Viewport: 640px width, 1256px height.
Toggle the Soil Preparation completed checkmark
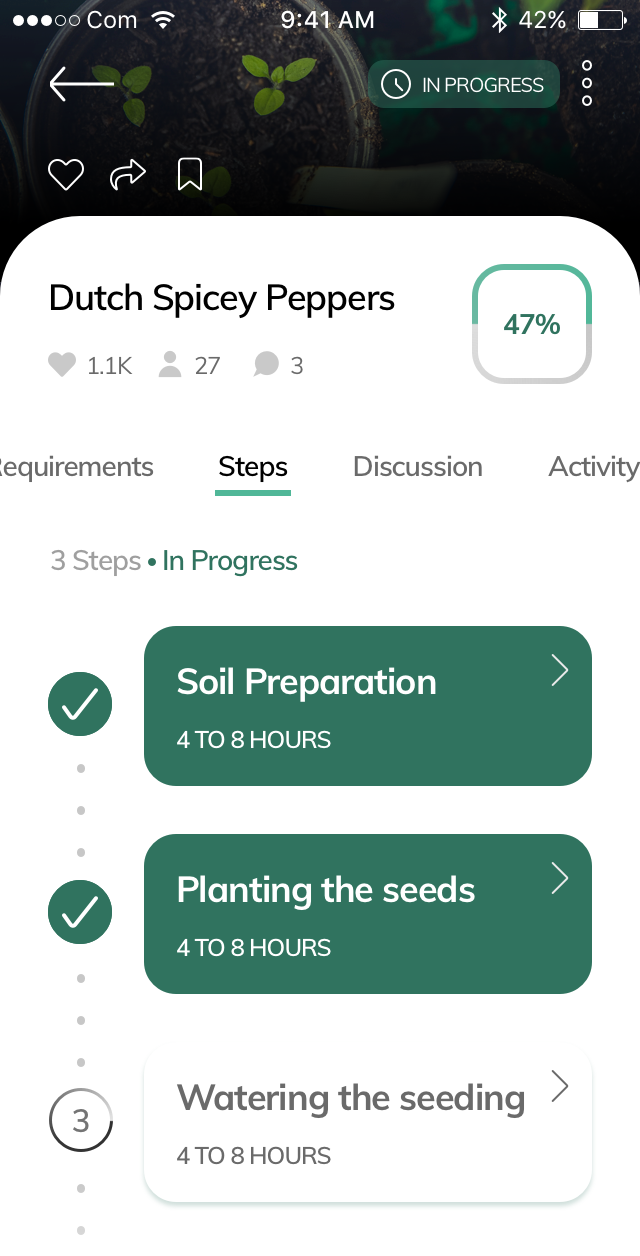pyautogui.click(x=80, y=706)
